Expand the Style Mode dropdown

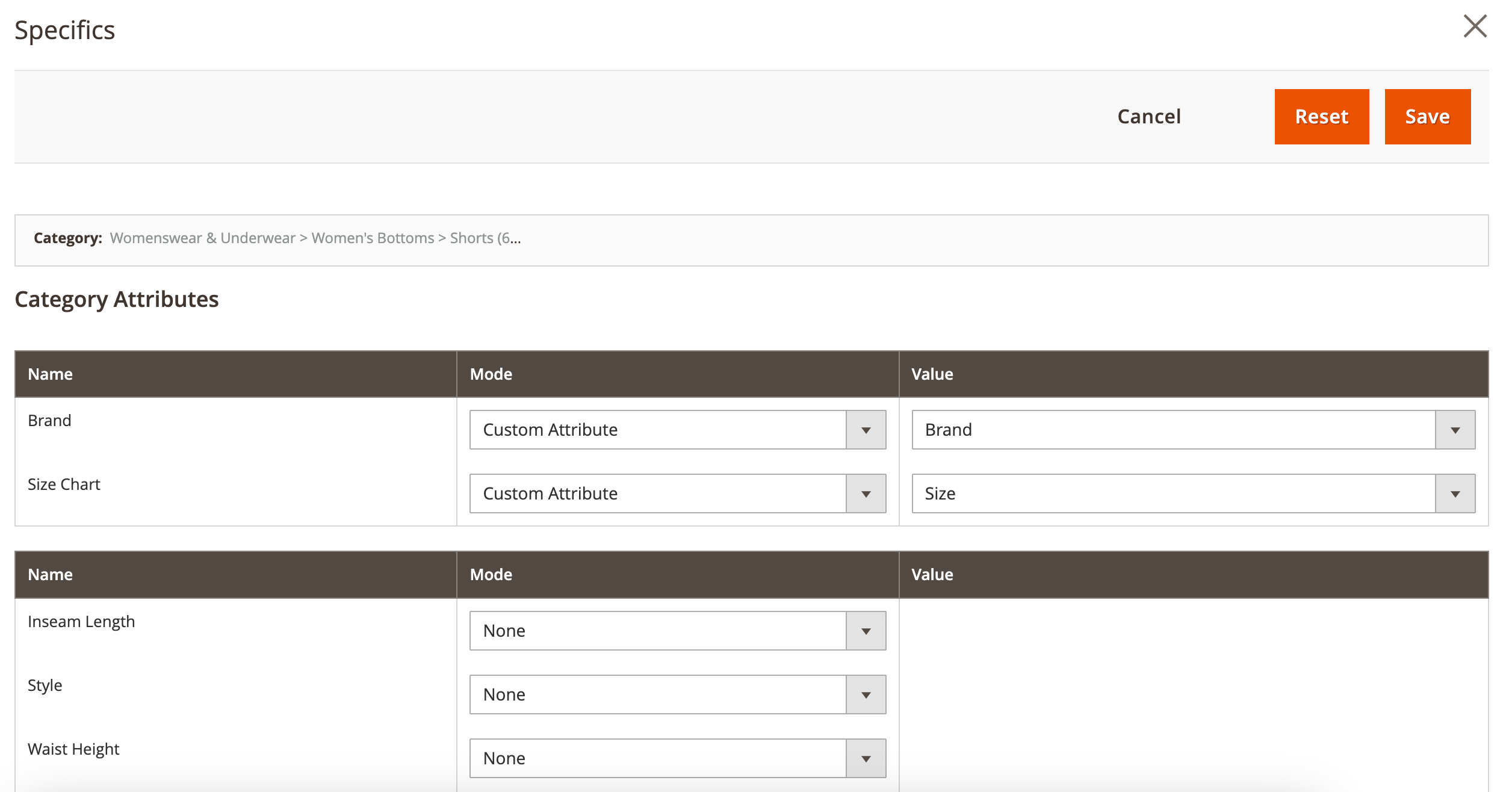point(658,695)
